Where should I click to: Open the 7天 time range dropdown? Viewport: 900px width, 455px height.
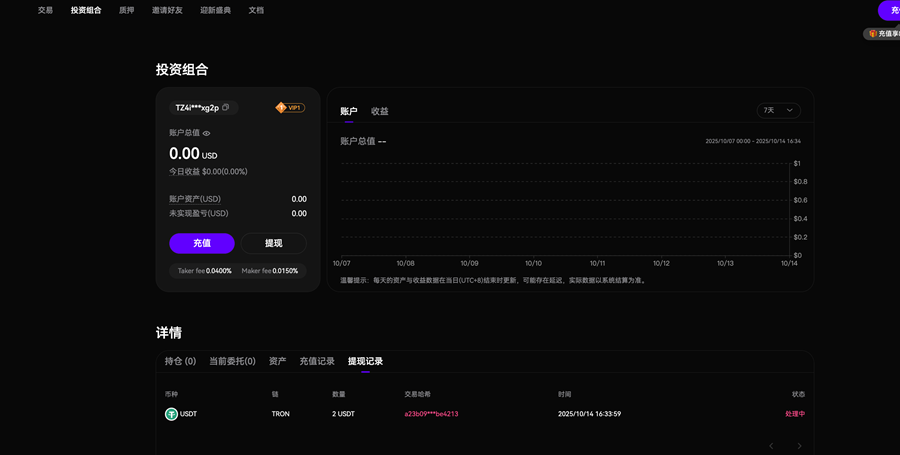pos(779,110)
